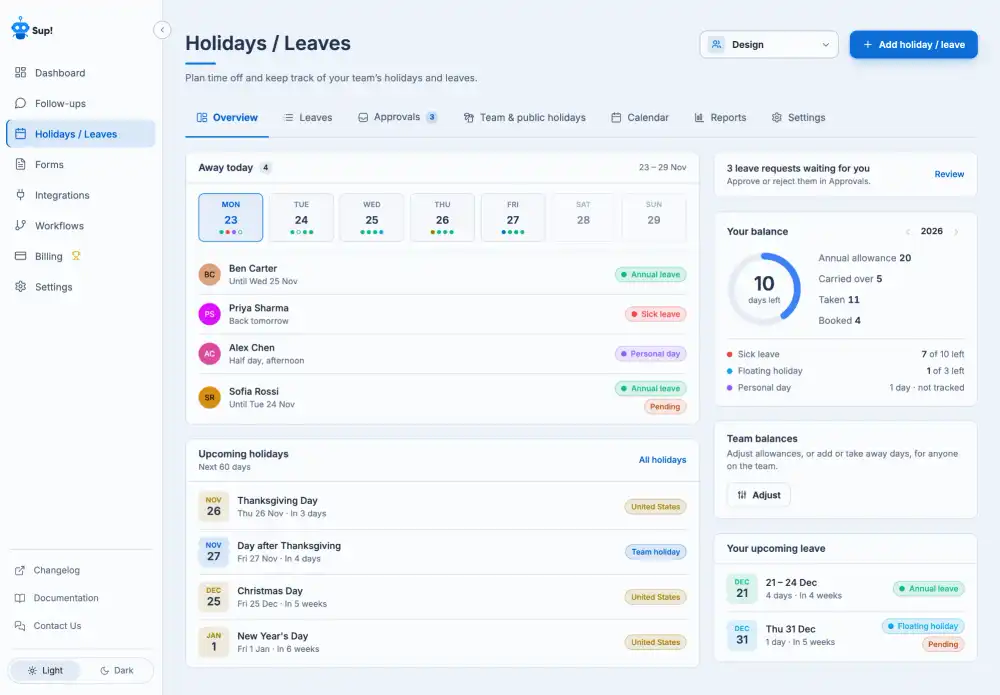Image resolution: width=1000 pixels, height=695 pixels.
Task: Open the Settings tab in header
Action: 798,117
